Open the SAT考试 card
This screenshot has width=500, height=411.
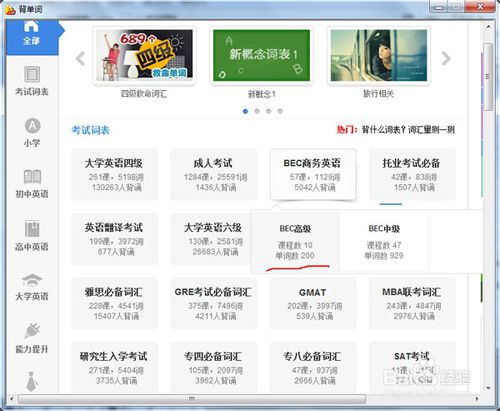tap(412, 367)
